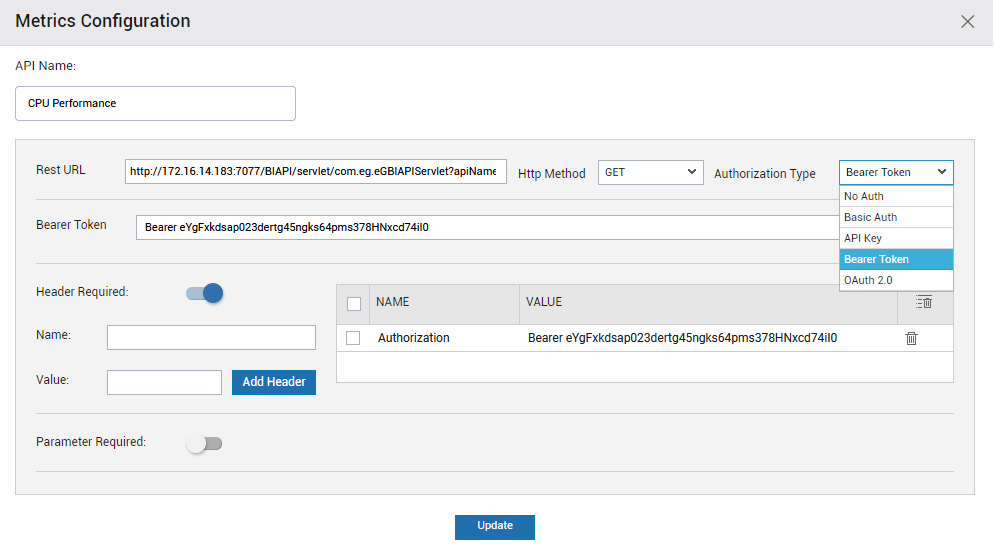Viewport: 994px width, 548px height.
Task: Select the highlighted Bearer Token option
Action: (896, 259)
